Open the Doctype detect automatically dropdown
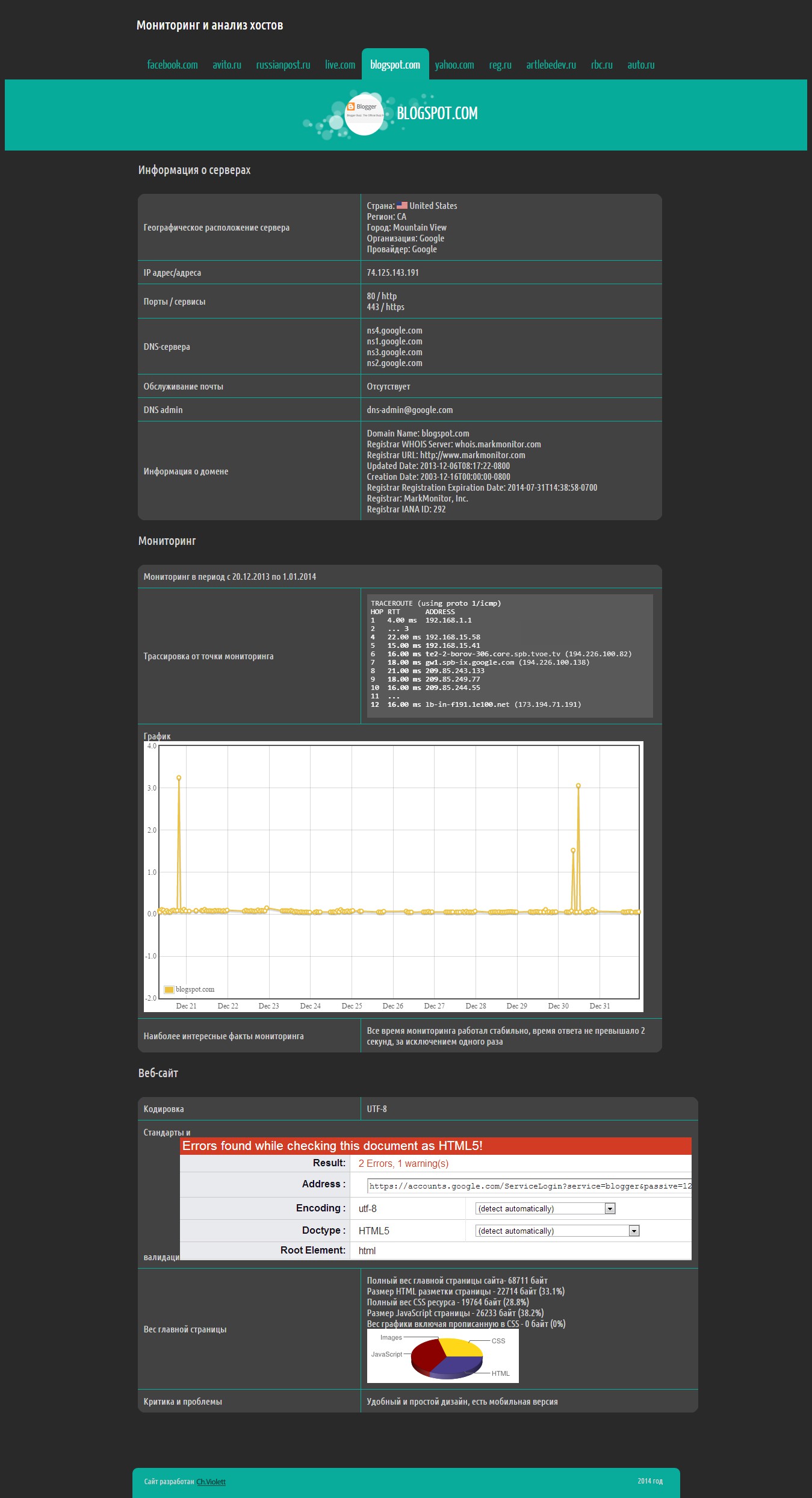This screenshot has height=1498, width=812. pos(557,1231)
